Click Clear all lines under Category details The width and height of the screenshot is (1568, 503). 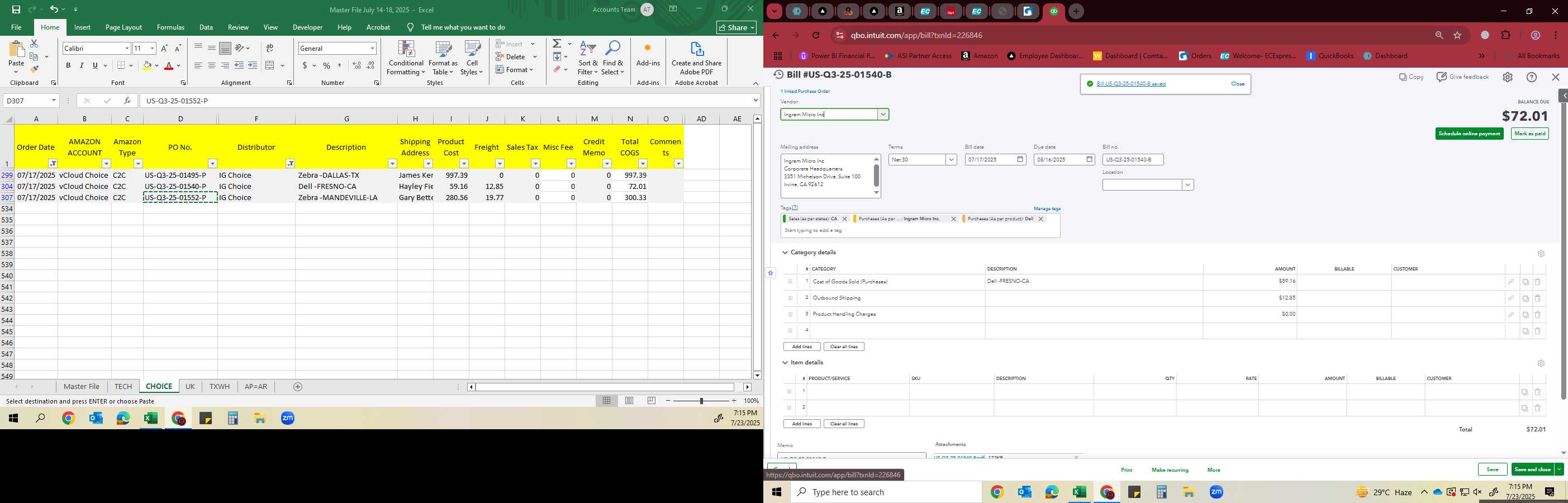tap(844, 347)
